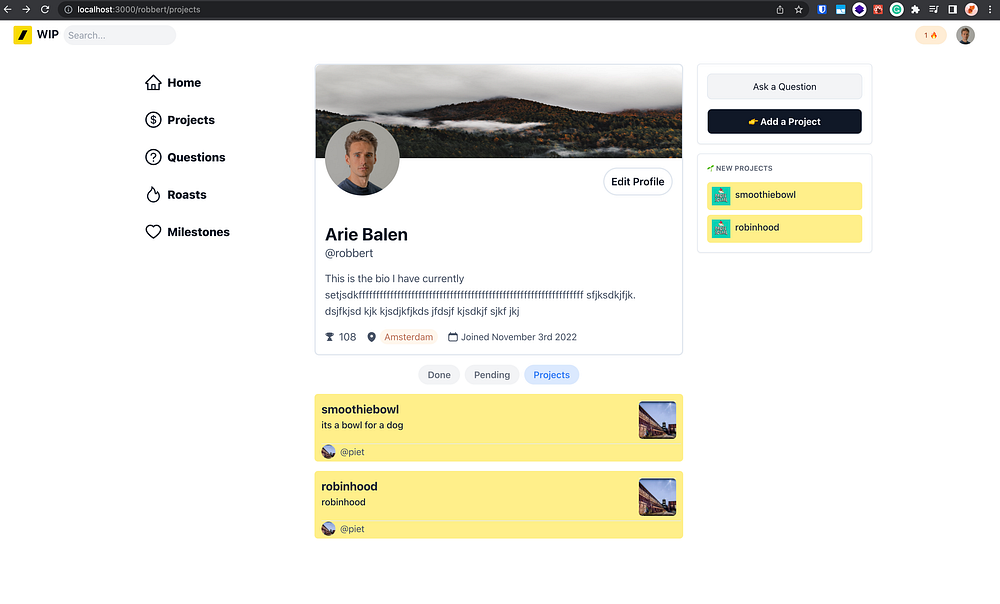Image resolution: width=1000 pixels, height=604 pixels.
Task: Go back with the browser back arrow
Action: [x=8, y=10]
